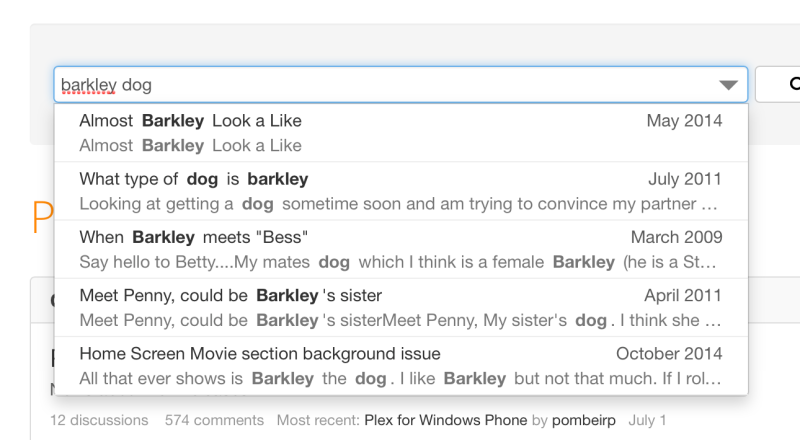Click the "March 2009" suggestion date
Image resolution: width=800 pixels, height=440 pixels.
pyautogui.click(x=676, y=237)
